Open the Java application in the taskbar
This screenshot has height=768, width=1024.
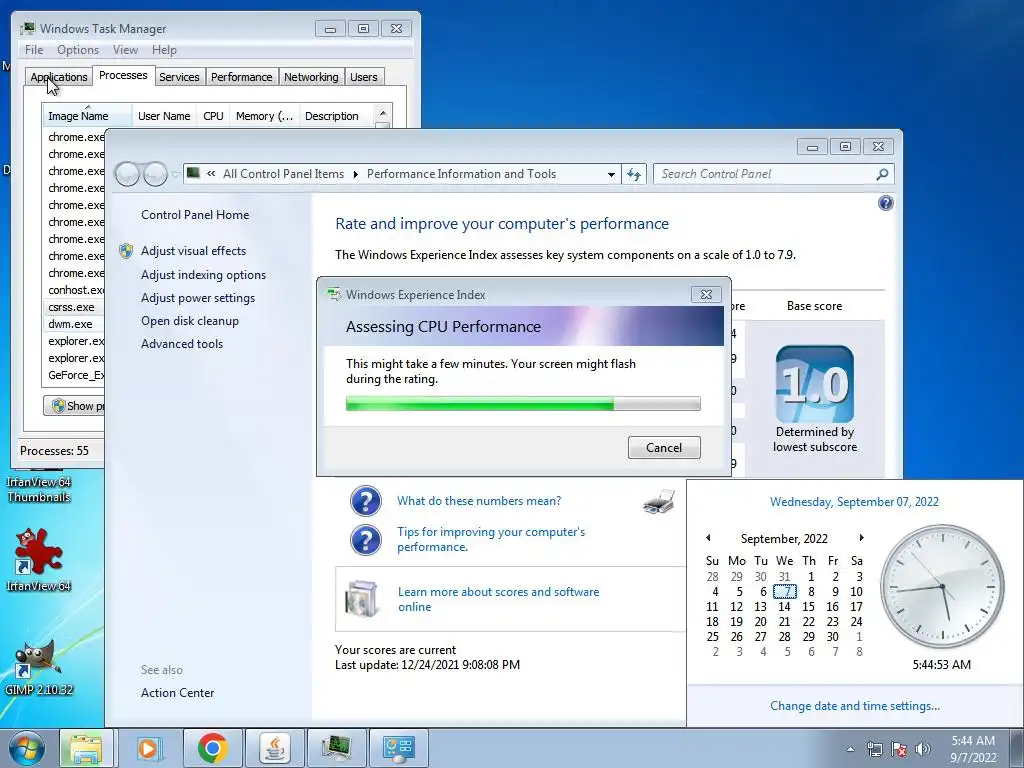point(275,748)
